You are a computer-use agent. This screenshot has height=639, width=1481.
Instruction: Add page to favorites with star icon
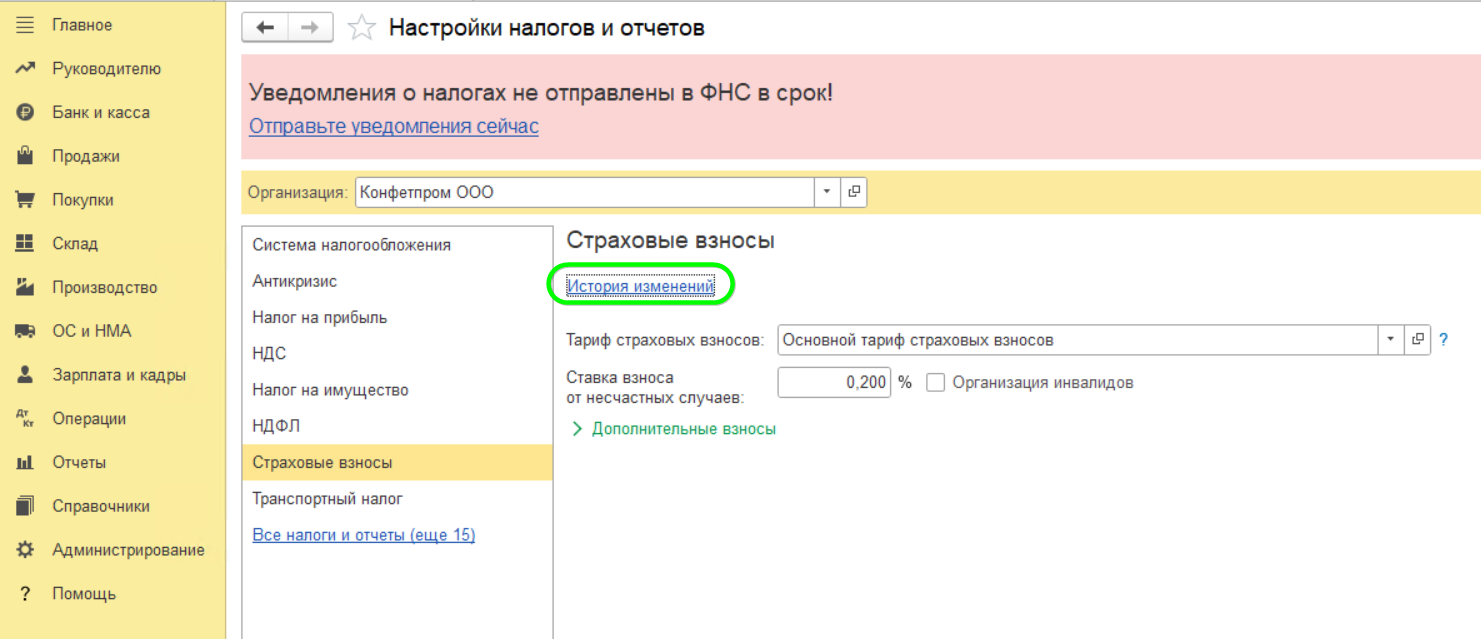coord(360,28)
